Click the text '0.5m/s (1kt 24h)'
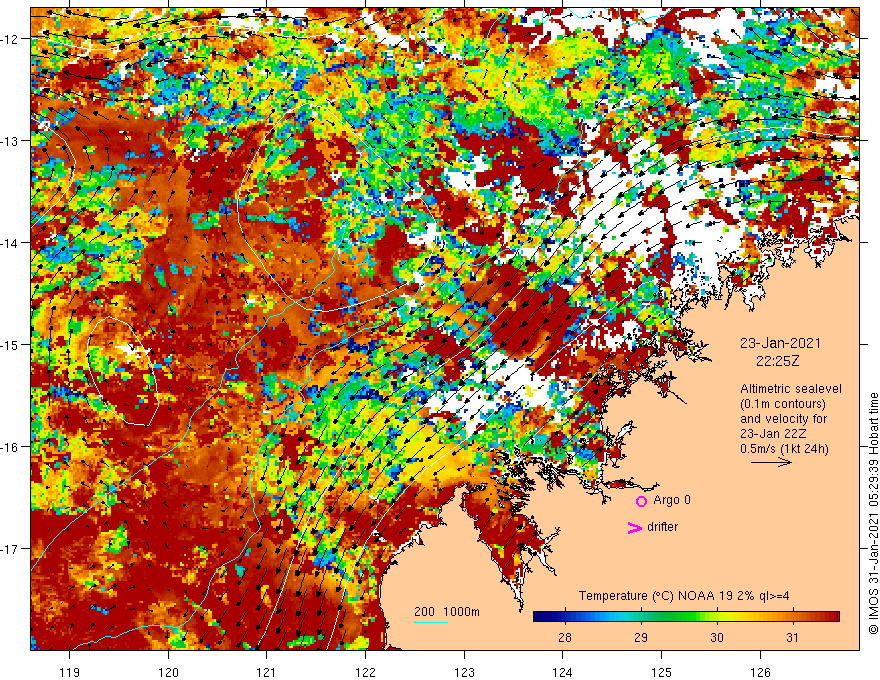 point(784,449)
